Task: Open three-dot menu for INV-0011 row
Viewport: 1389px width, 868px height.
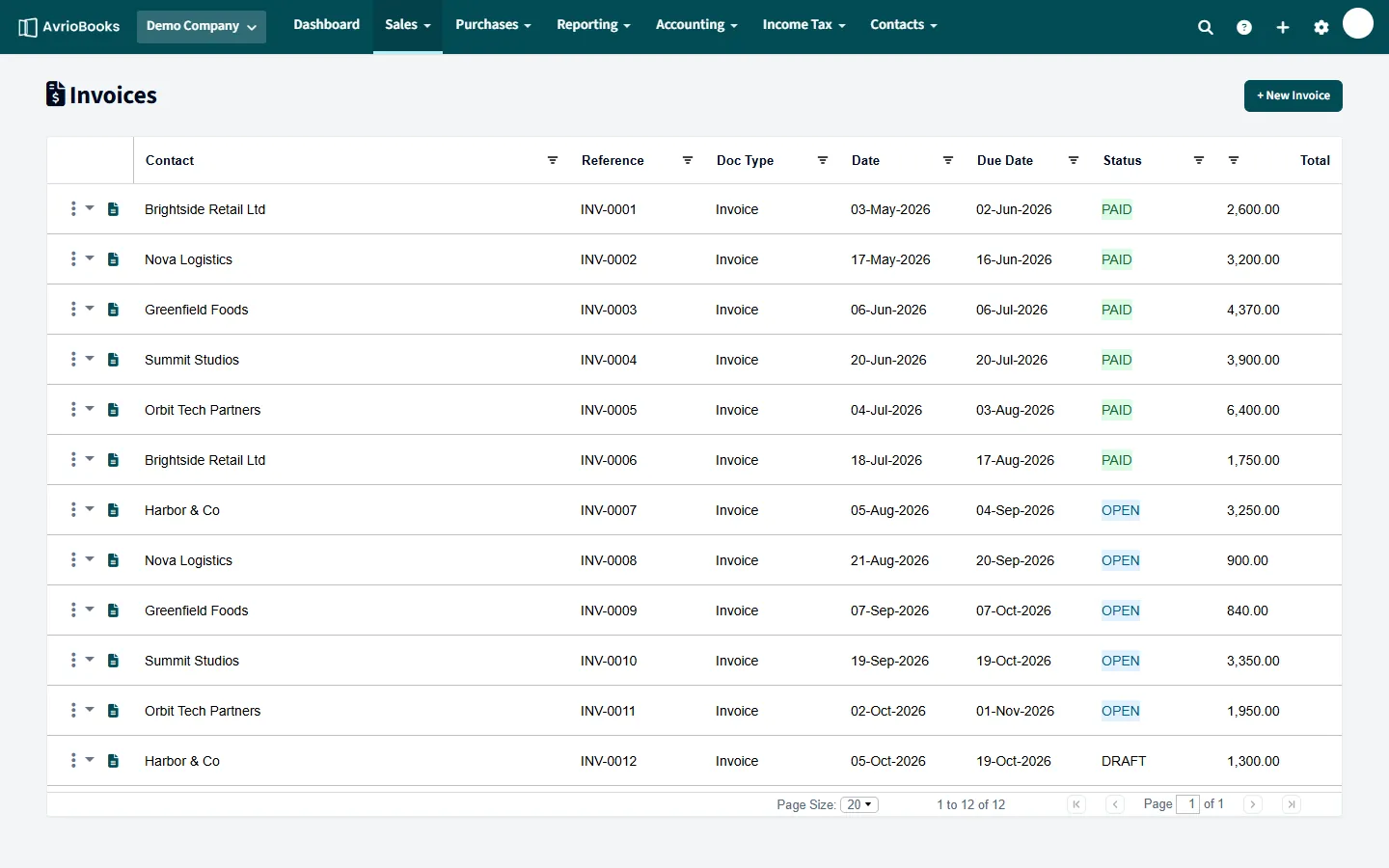Action: click(73, 710)
